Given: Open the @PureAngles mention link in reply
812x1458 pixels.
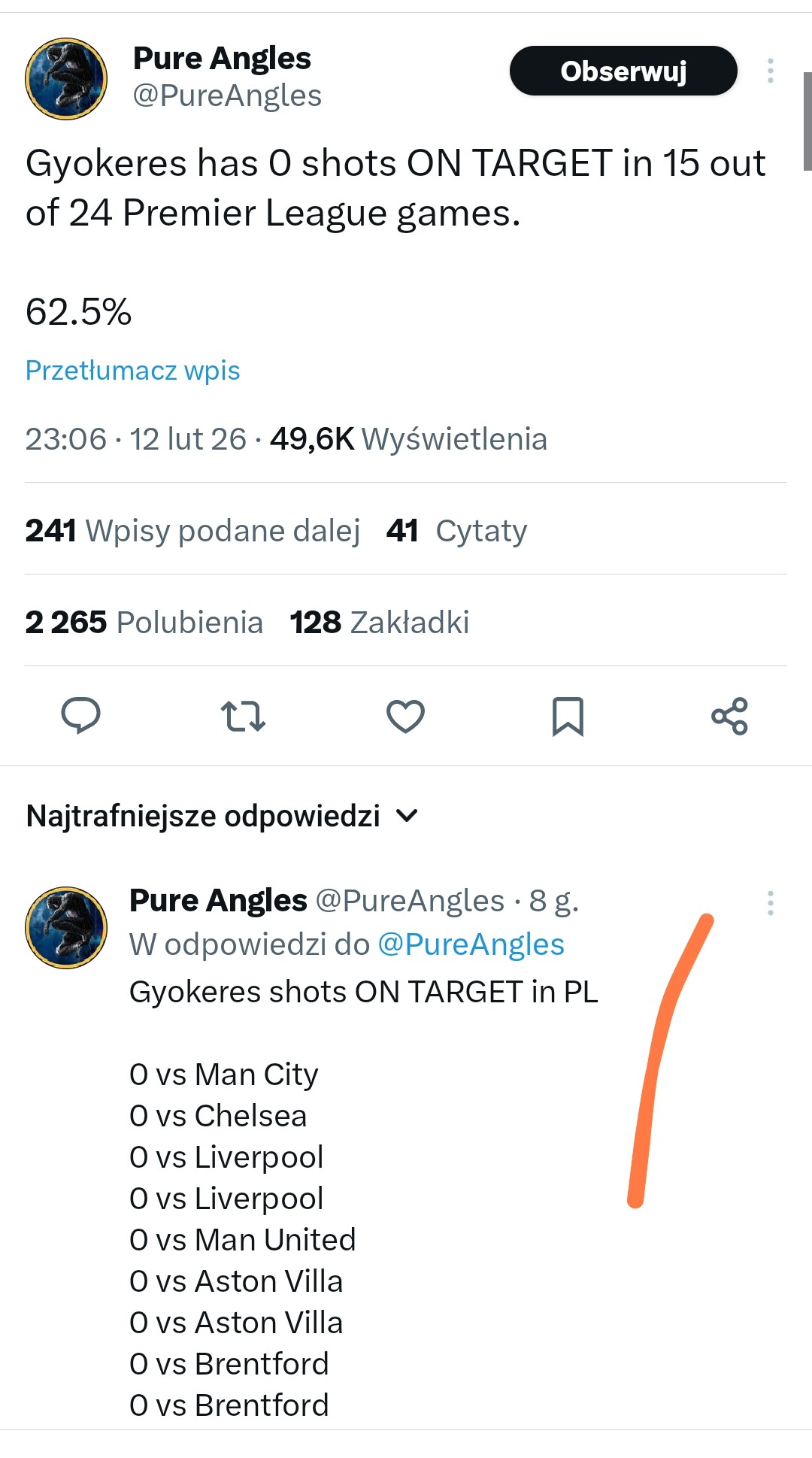Looking at the screenshot, I should [471, 944].
